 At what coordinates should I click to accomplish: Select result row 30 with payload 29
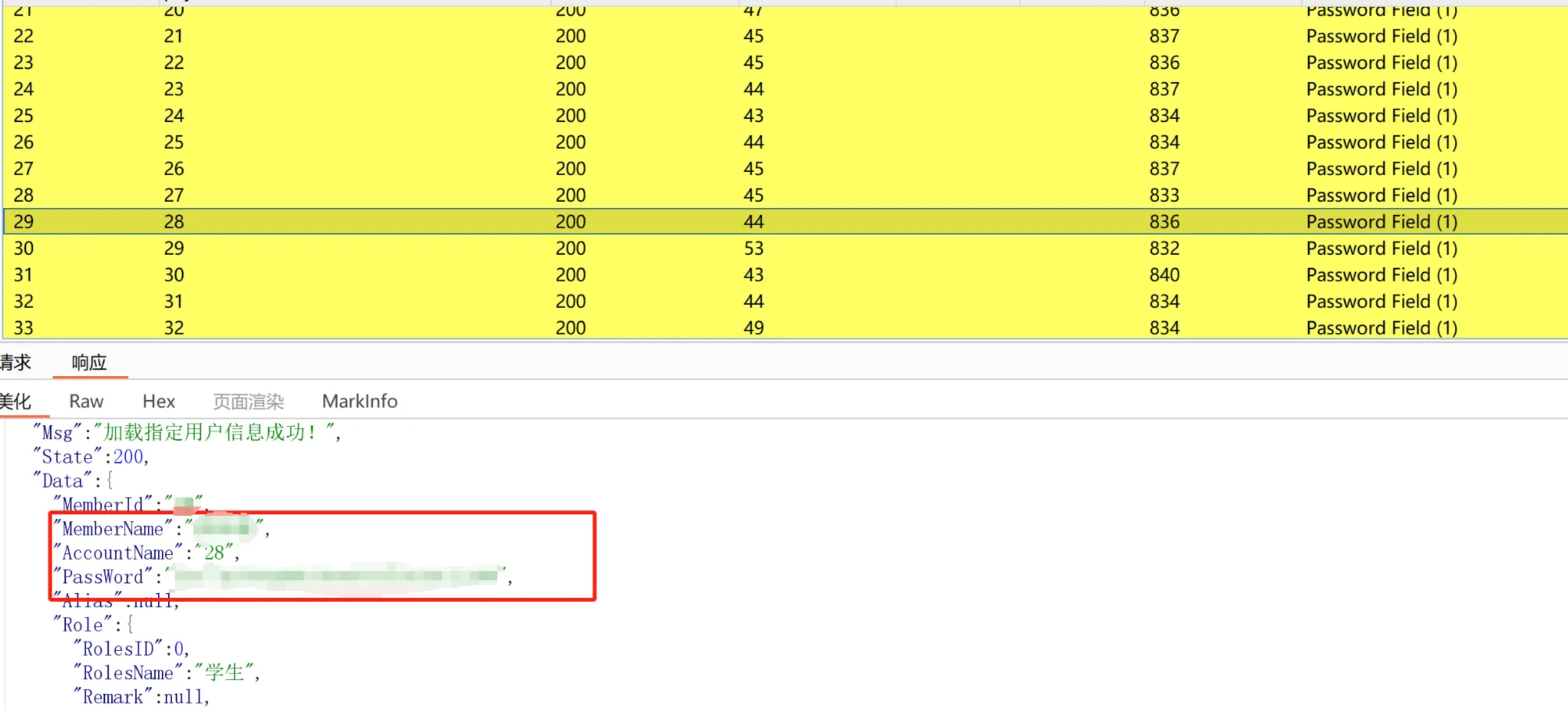click(x=173, y=249)
